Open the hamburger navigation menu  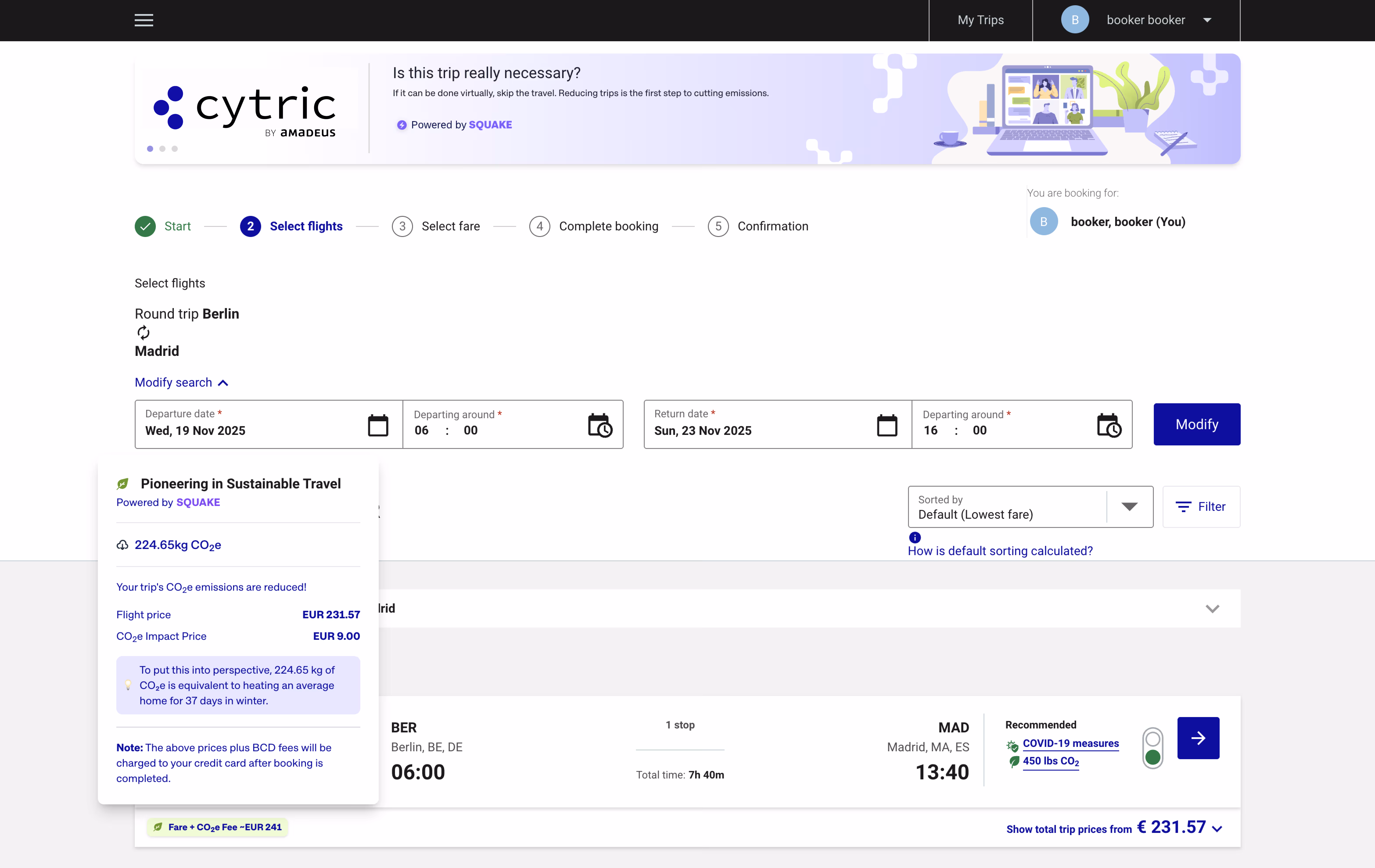pos(144,20)
